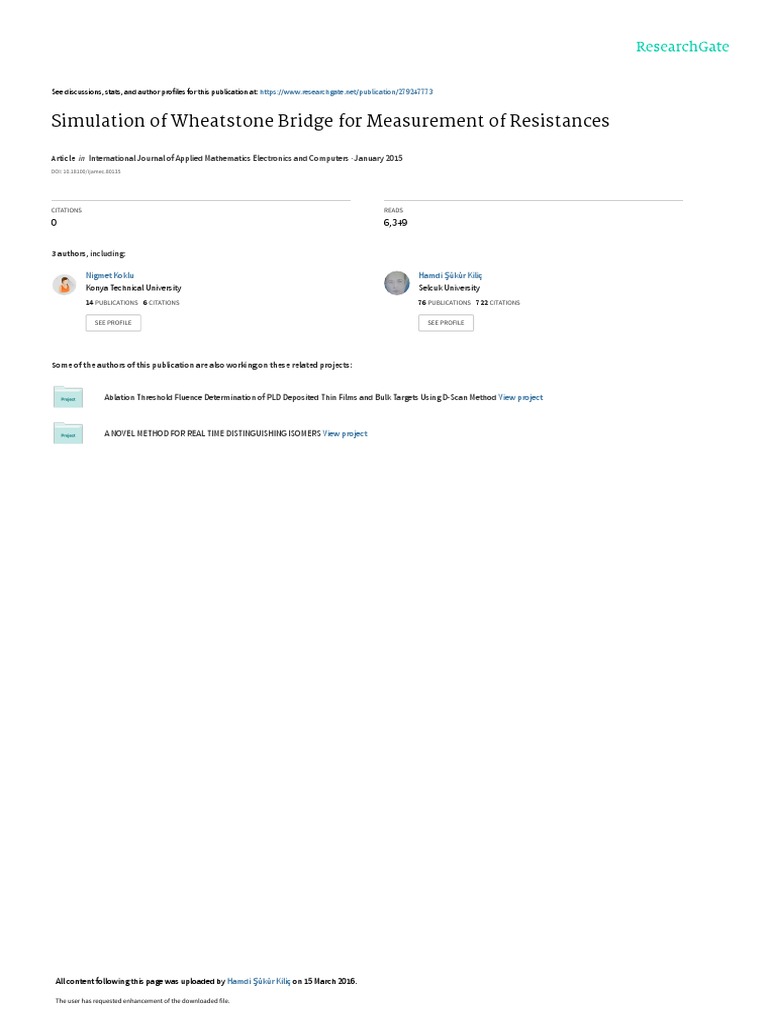The height and width of the screenshot is (1024, 768).
Task: Open View project for distinguishing isomers
Action: [x=345, y=434]
